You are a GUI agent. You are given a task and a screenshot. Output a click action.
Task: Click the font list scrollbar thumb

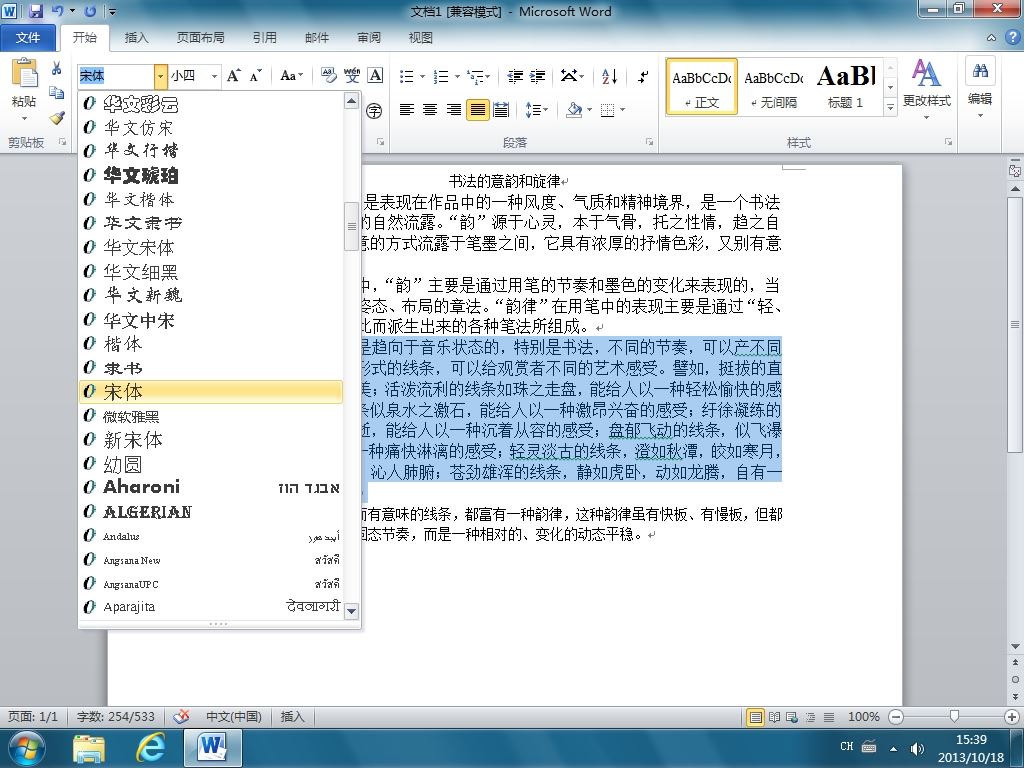[351, 227]
